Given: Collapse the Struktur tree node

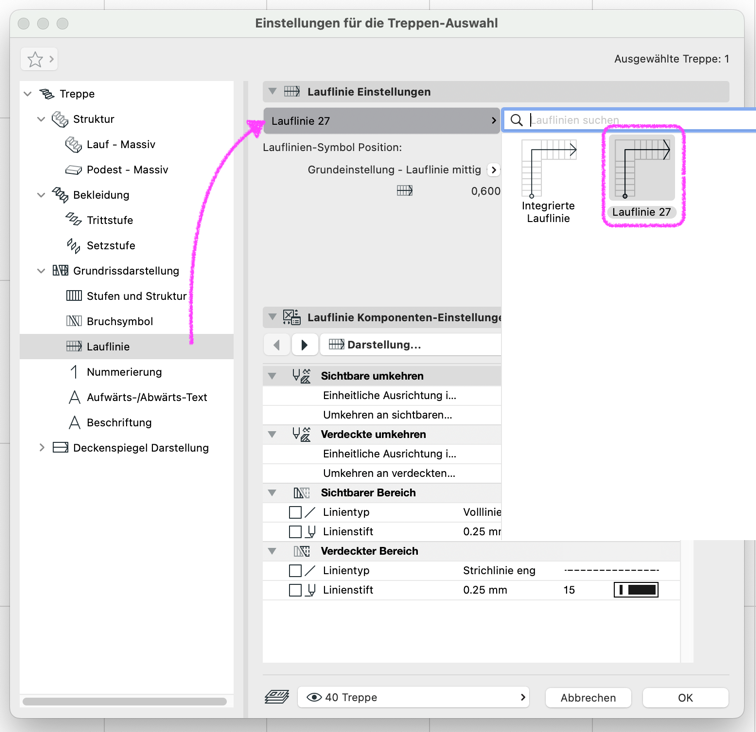Looking at the screenshot, I should (41, 119).
